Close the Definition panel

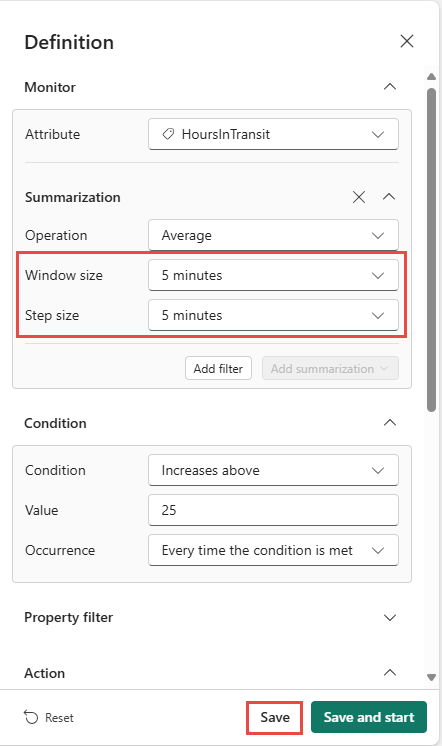(407, 41)
